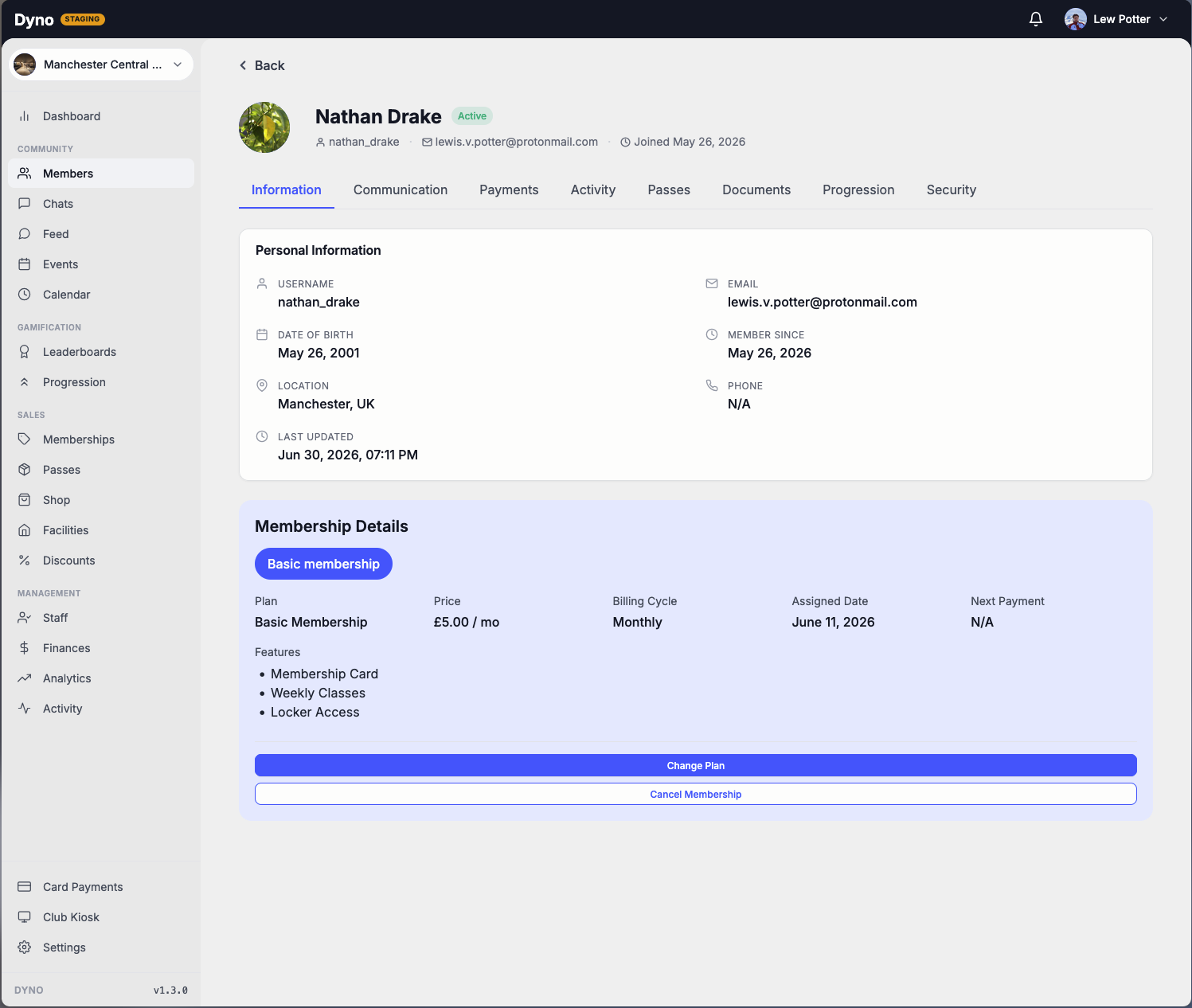Switch to the Information tab
Screen dimensions: 1192x1008
click(287, 189)
